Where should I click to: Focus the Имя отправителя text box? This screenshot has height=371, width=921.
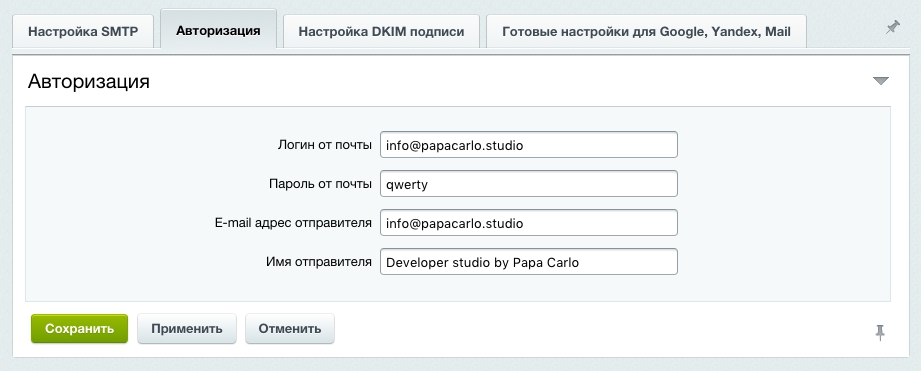pyautogui.click(x=529, y=262)
